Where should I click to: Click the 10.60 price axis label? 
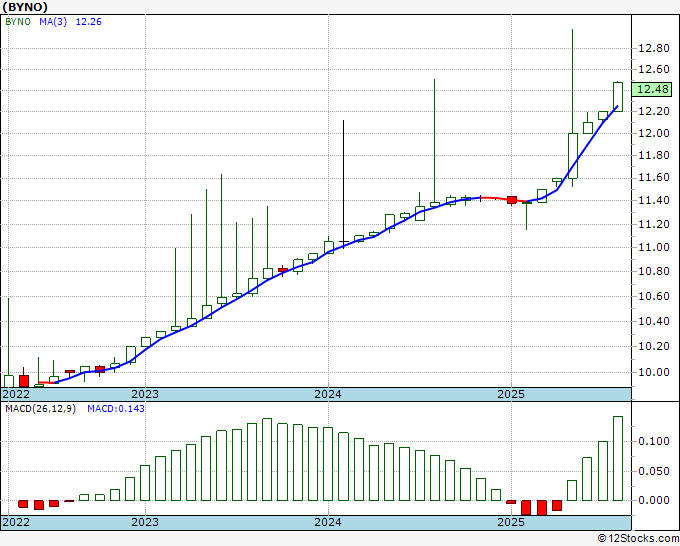click(654, 296)
